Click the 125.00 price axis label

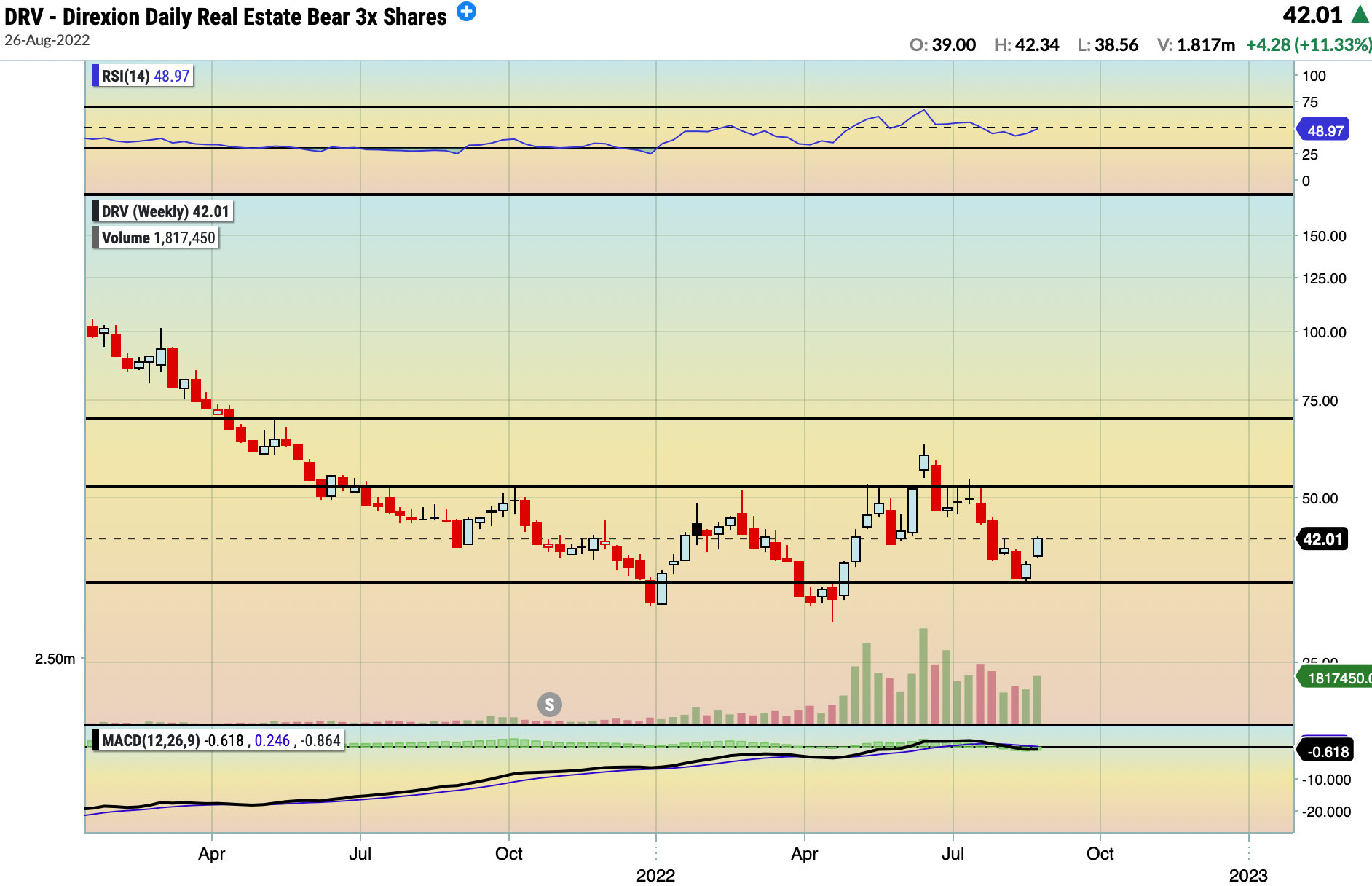(1324, 278)
